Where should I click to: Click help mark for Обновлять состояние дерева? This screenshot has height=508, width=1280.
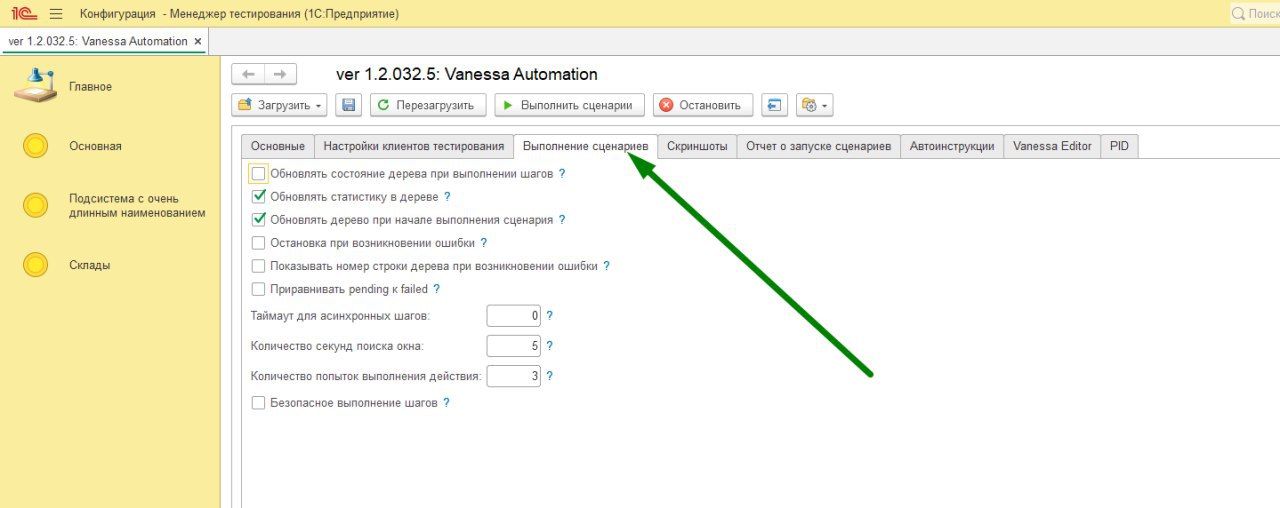[562, 174]
